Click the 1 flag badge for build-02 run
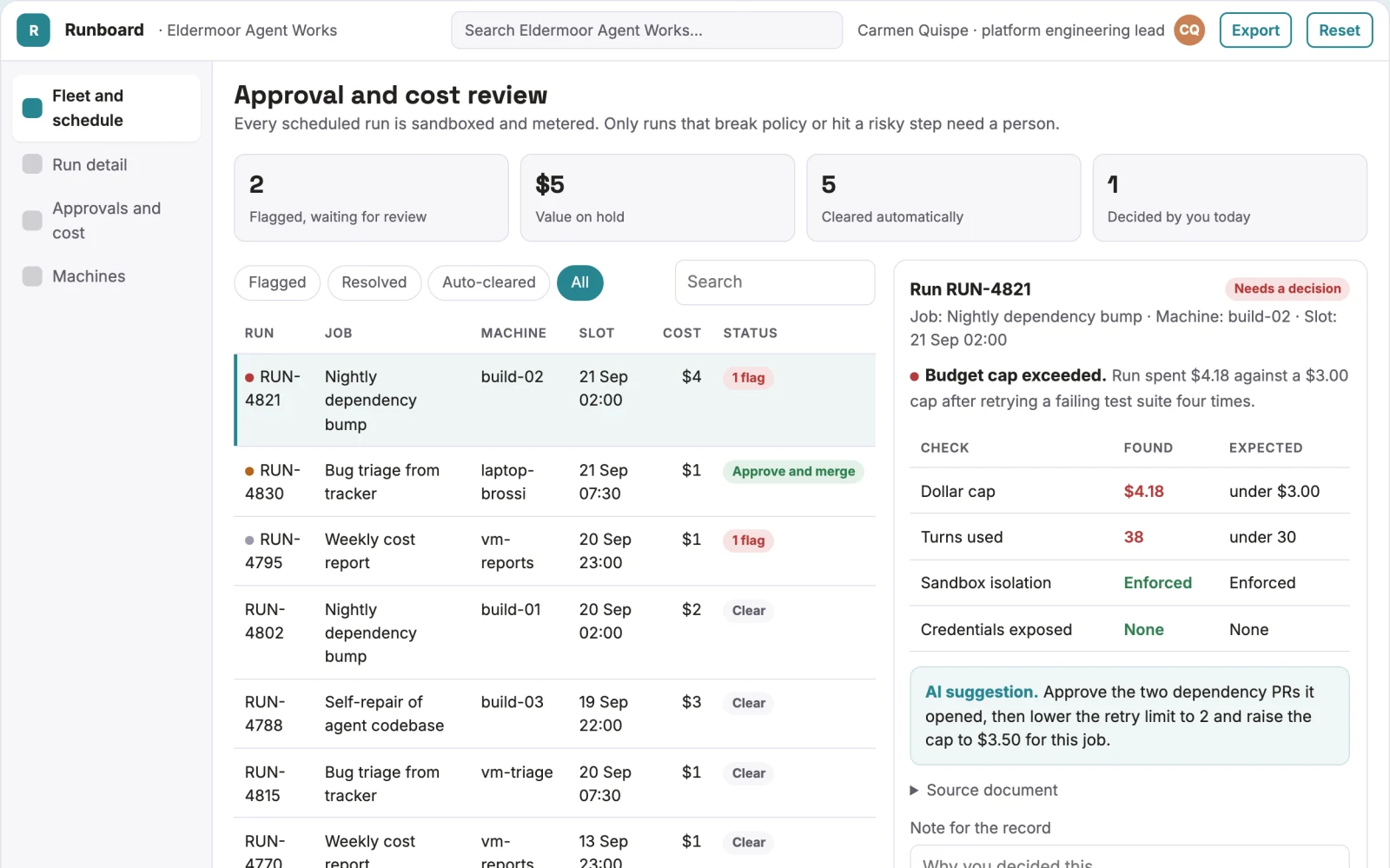 [748, 378]
